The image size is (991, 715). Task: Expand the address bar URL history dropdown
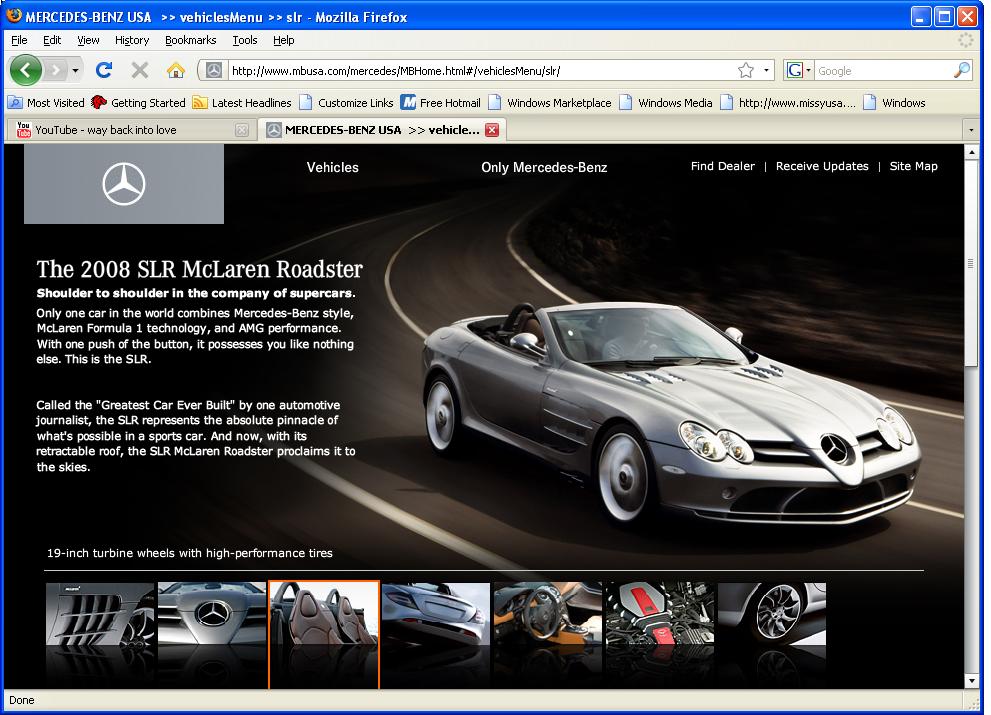pyautogui.click(x=766, y=71)
